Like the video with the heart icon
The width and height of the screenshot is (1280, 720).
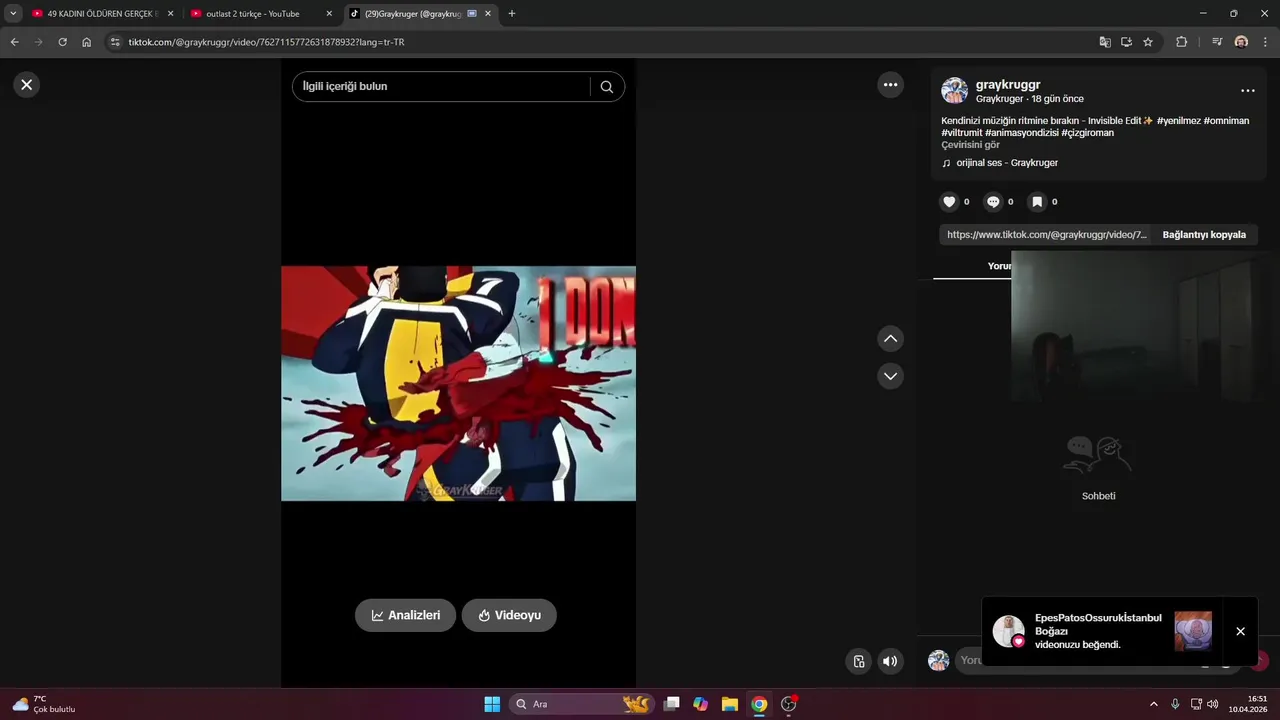click(949, 202)
